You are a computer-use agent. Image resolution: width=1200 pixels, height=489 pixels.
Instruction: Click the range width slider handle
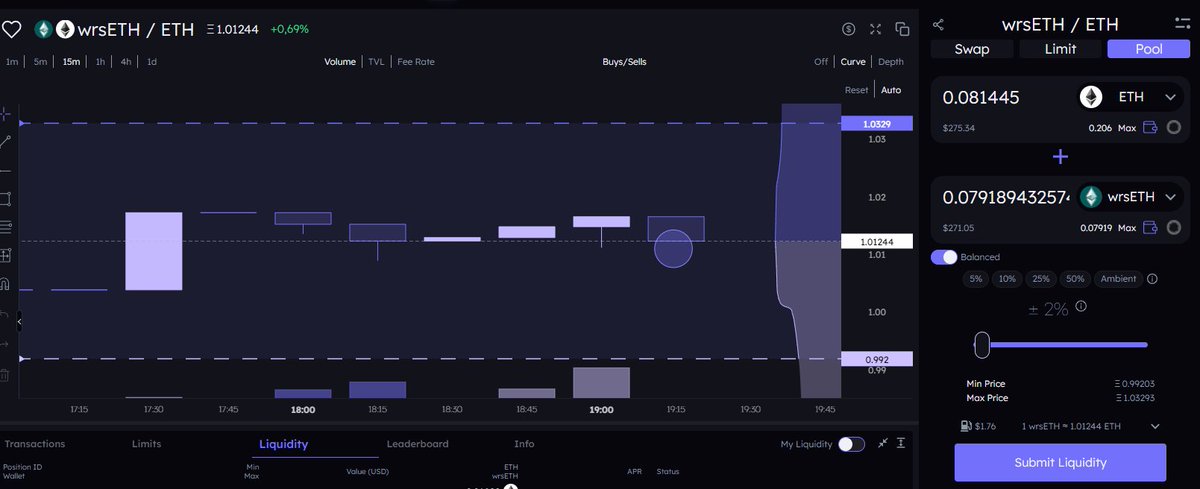coord(982,345)
